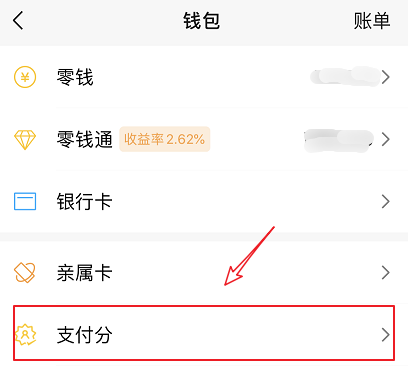Expand chevron on 支付分 row
The image size is (408, 368).
pyautogui.click(x=386, y=335)
